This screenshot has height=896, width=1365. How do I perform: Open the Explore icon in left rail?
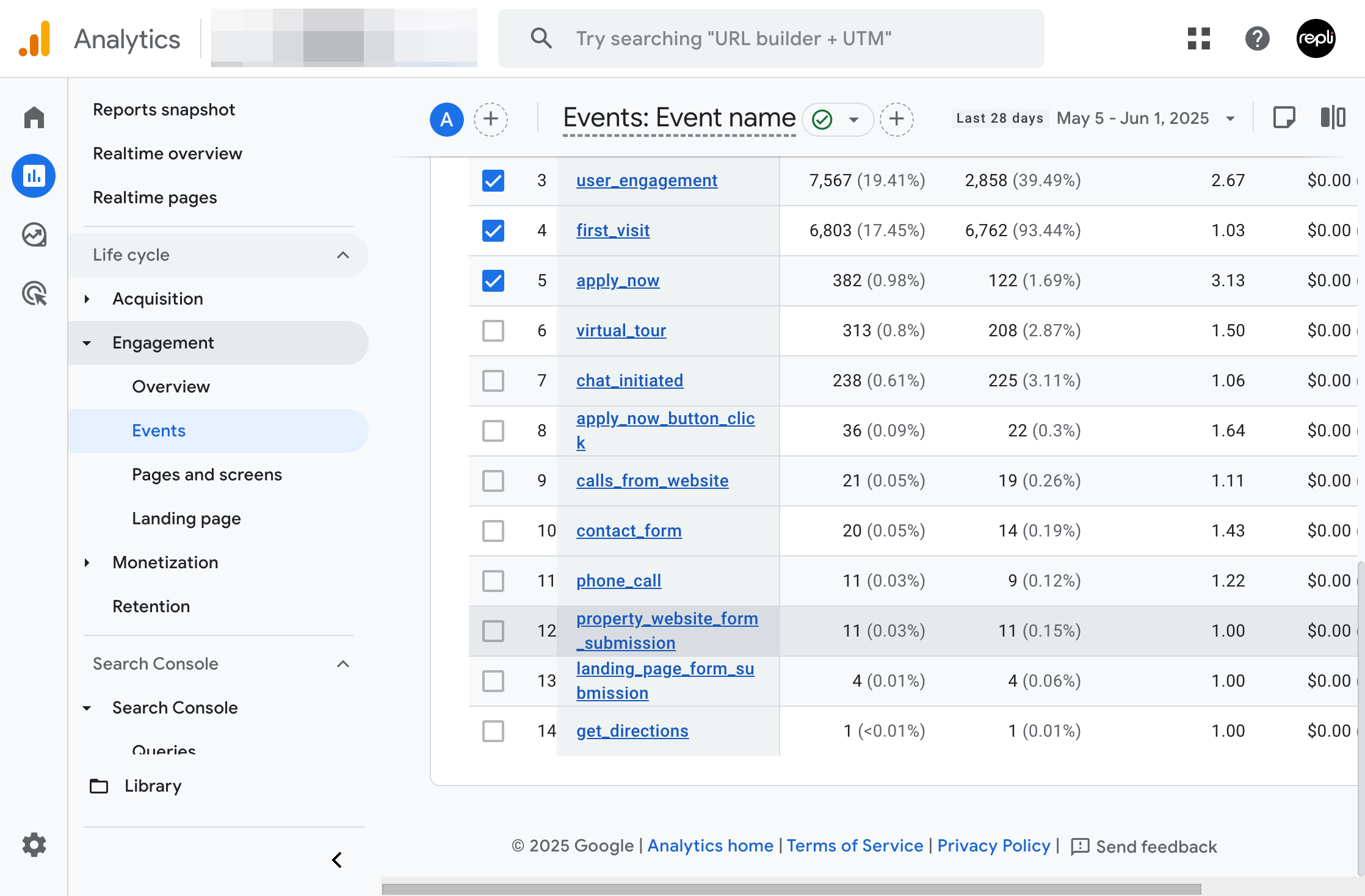tap(34, 234)
